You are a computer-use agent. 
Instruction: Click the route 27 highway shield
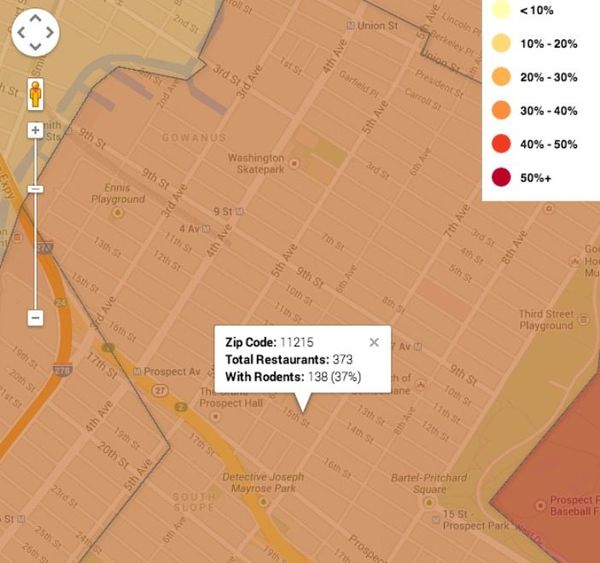point(160,391)
